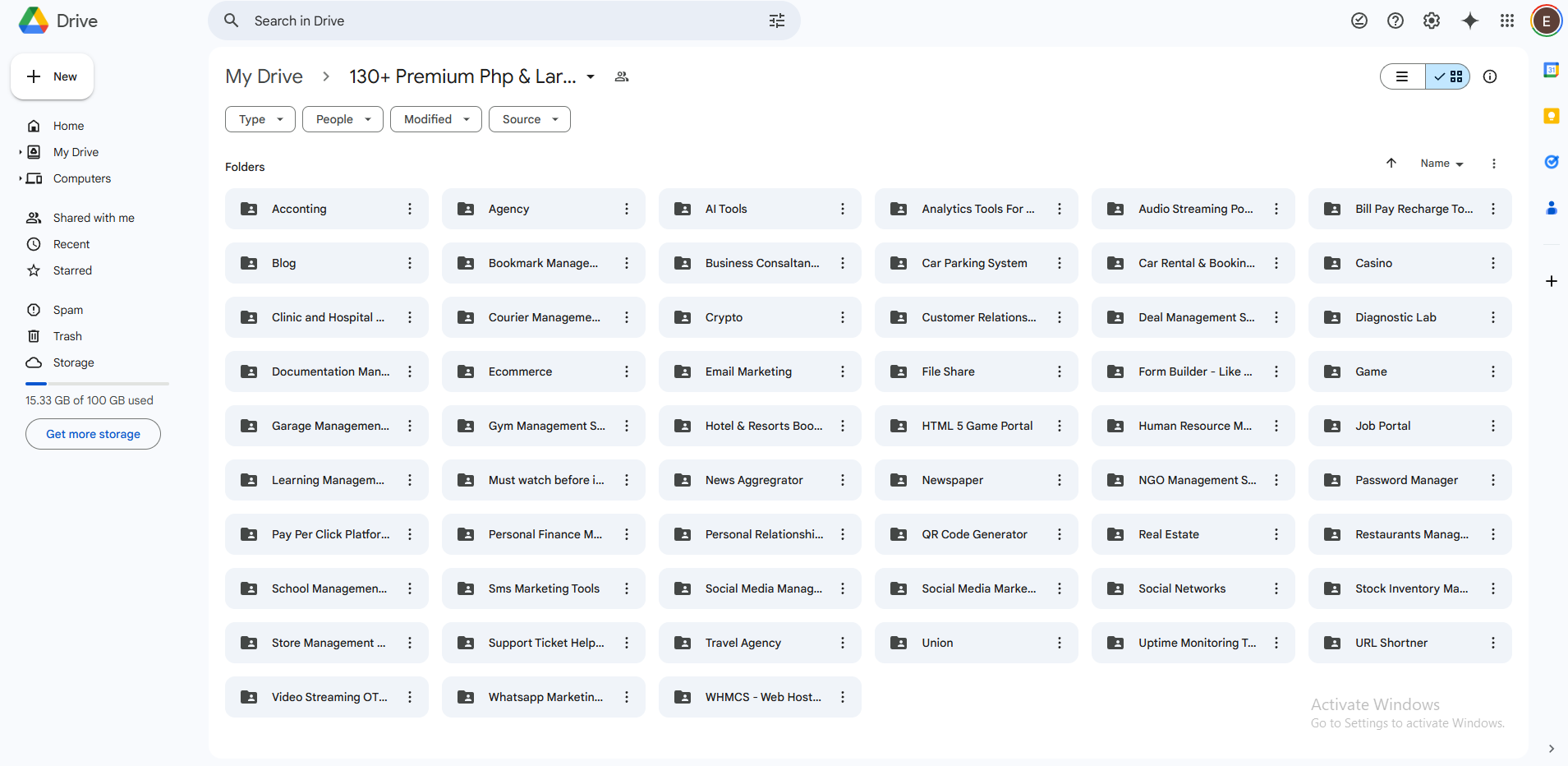Open more actions for Union folder
1568x766 pixels.
[1060, 643]
